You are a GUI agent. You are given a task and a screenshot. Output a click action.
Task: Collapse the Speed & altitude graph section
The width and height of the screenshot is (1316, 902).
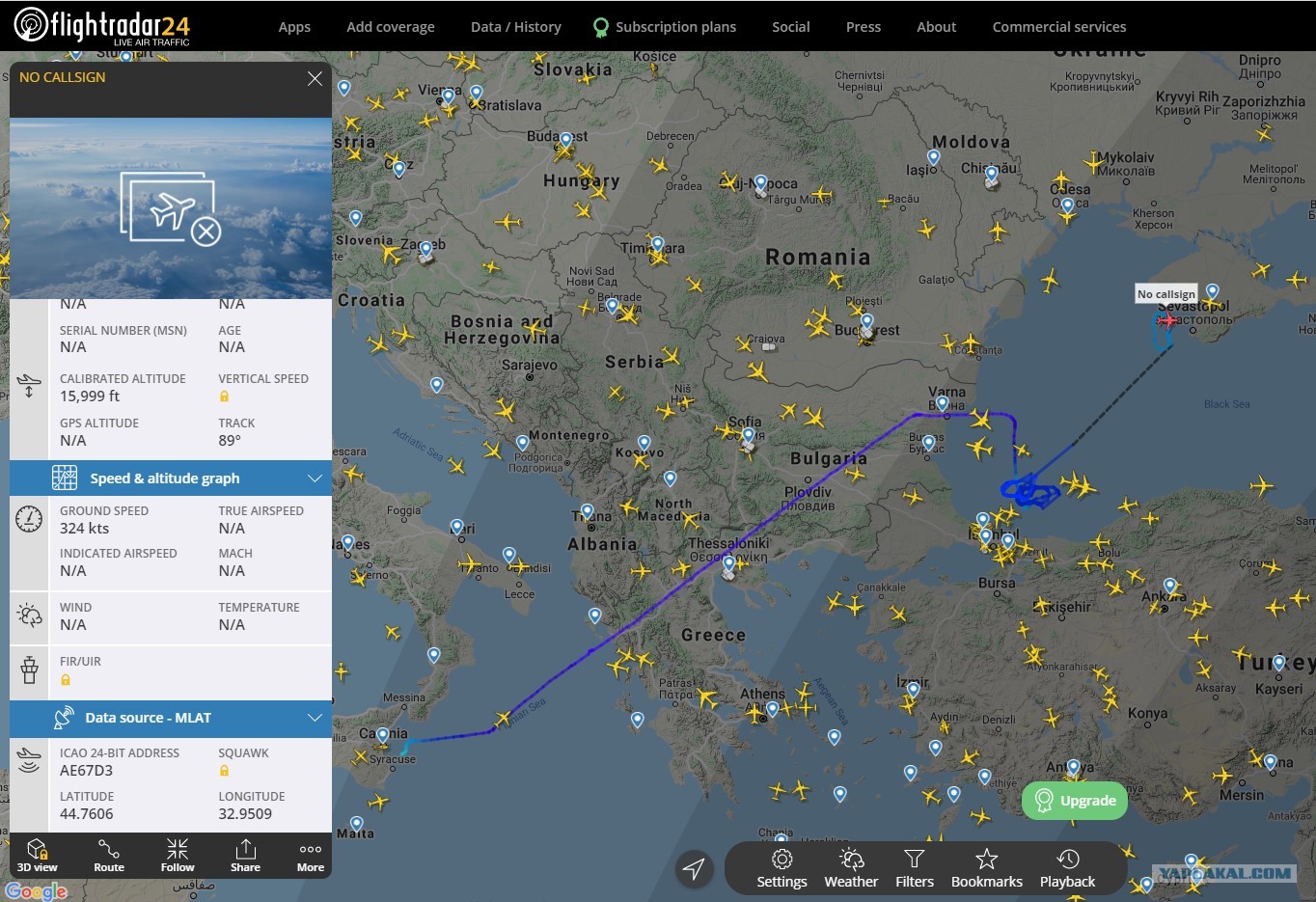pyautogui.click(x=315, y=478)
